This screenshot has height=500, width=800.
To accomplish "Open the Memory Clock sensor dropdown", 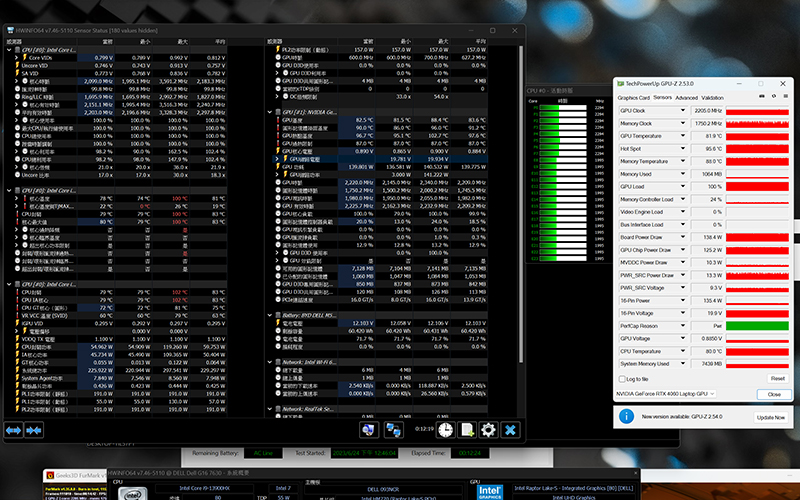I will pos(683,123).
